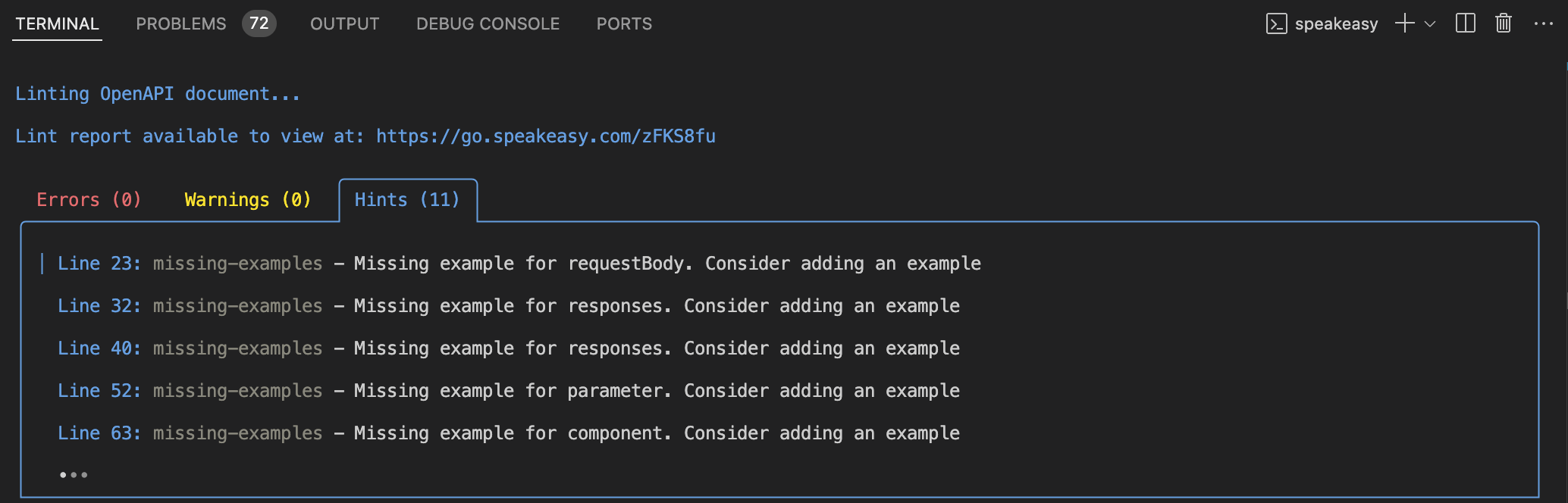The height and width of the screenshot is (503, 1568).
Task: Open the launch profile dropdown chevron
Action: pyautogui.click(x=1430, y=24)
